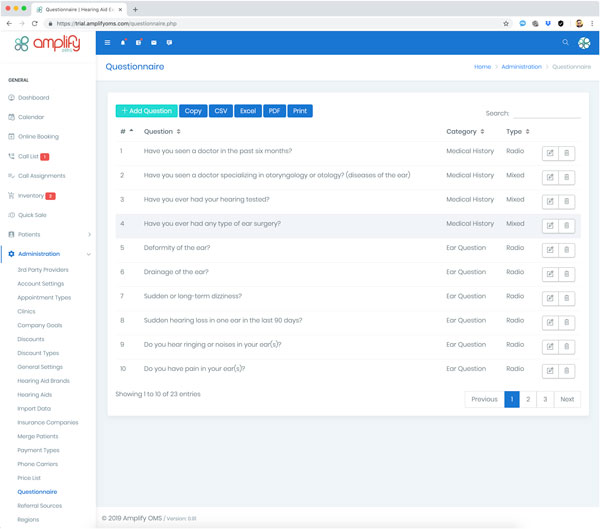The width and height of the screenshot is (600, 529).
Task: Open the user avatar profile menu
Action: click(584, 43)
